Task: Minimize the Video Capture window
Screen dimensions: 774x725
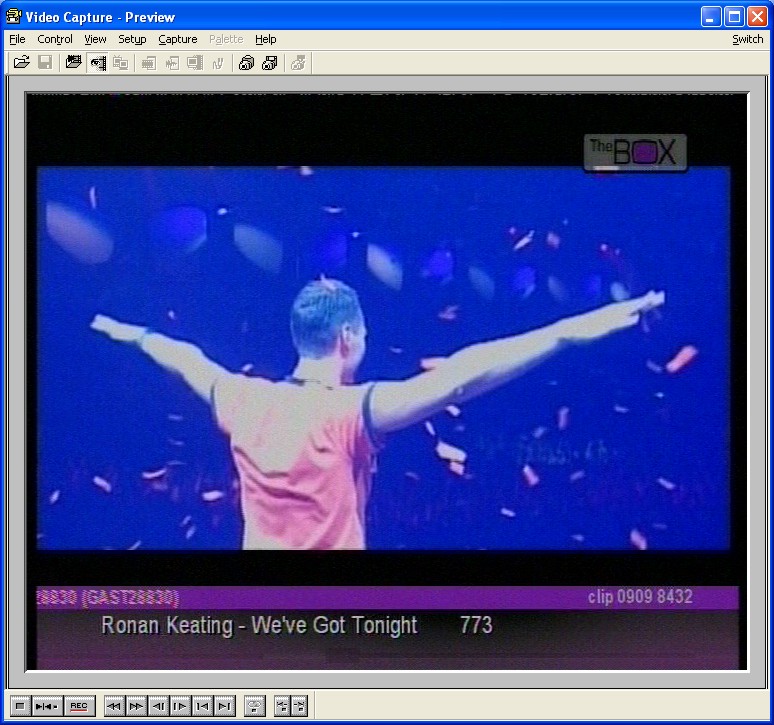Action: pos(711,16)
